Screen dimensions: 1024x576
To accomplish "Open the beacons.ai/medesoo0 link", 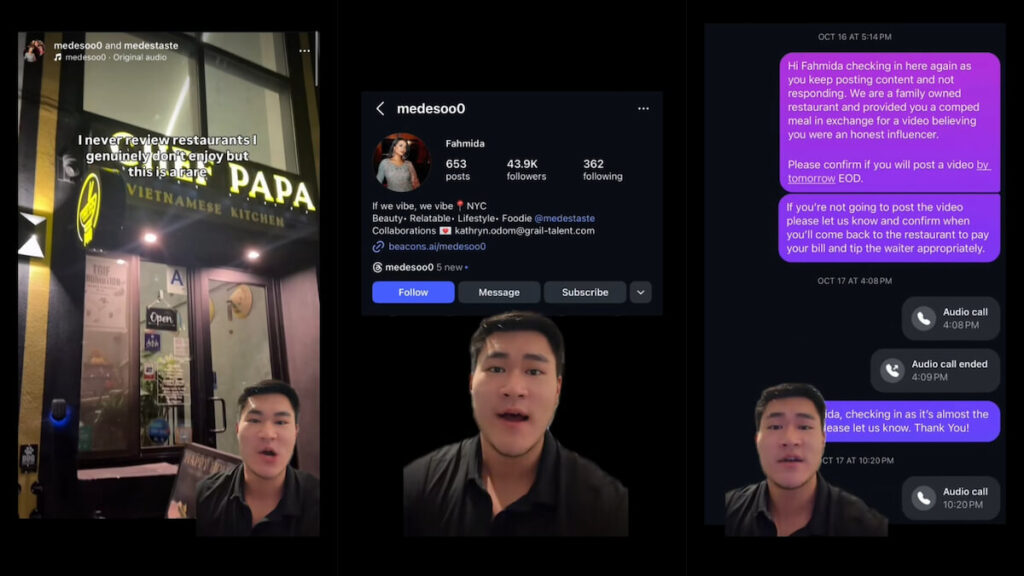I will [437, 246].
